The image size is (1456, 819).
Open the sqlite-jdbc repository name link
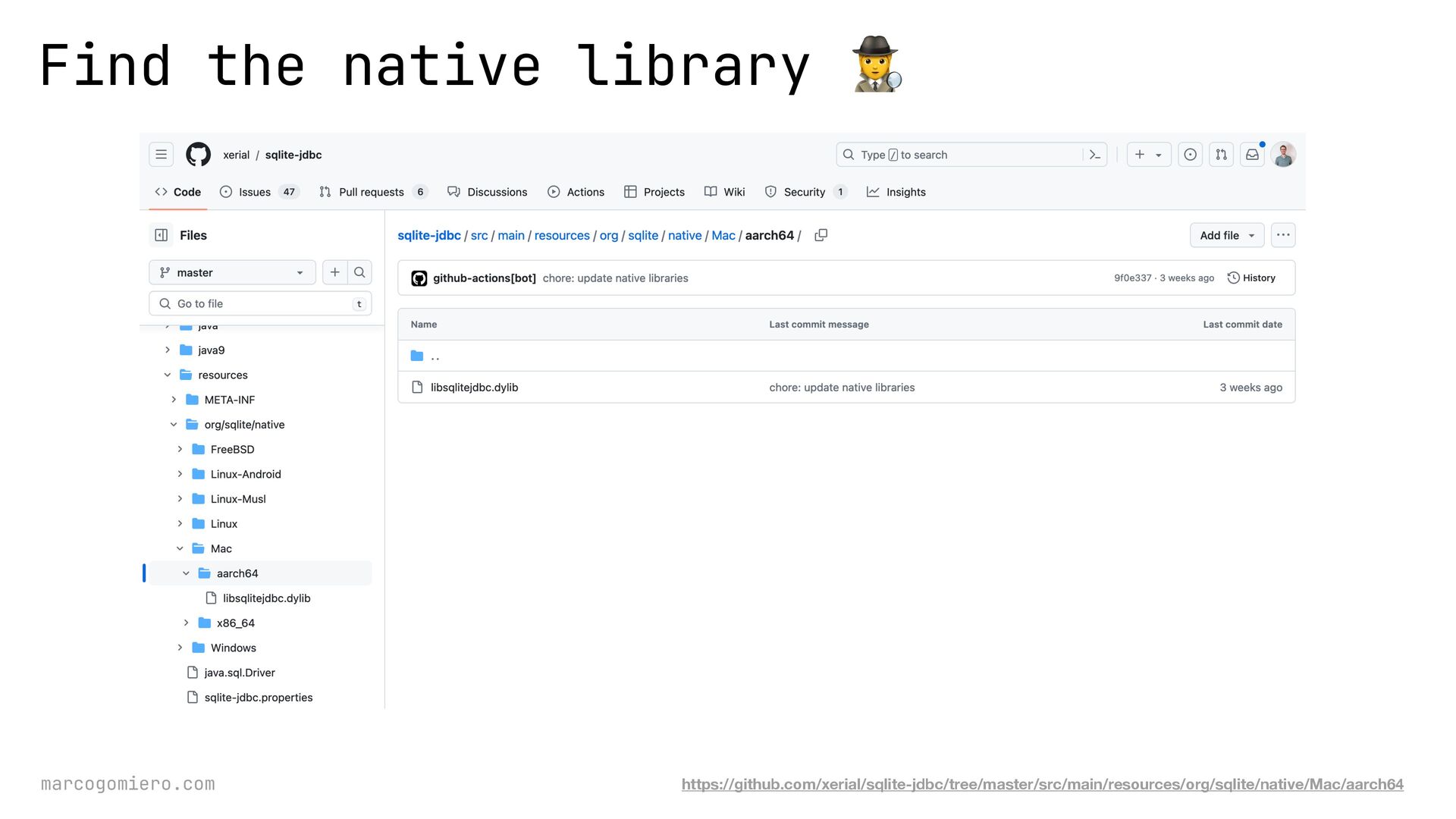pos(293,155)
